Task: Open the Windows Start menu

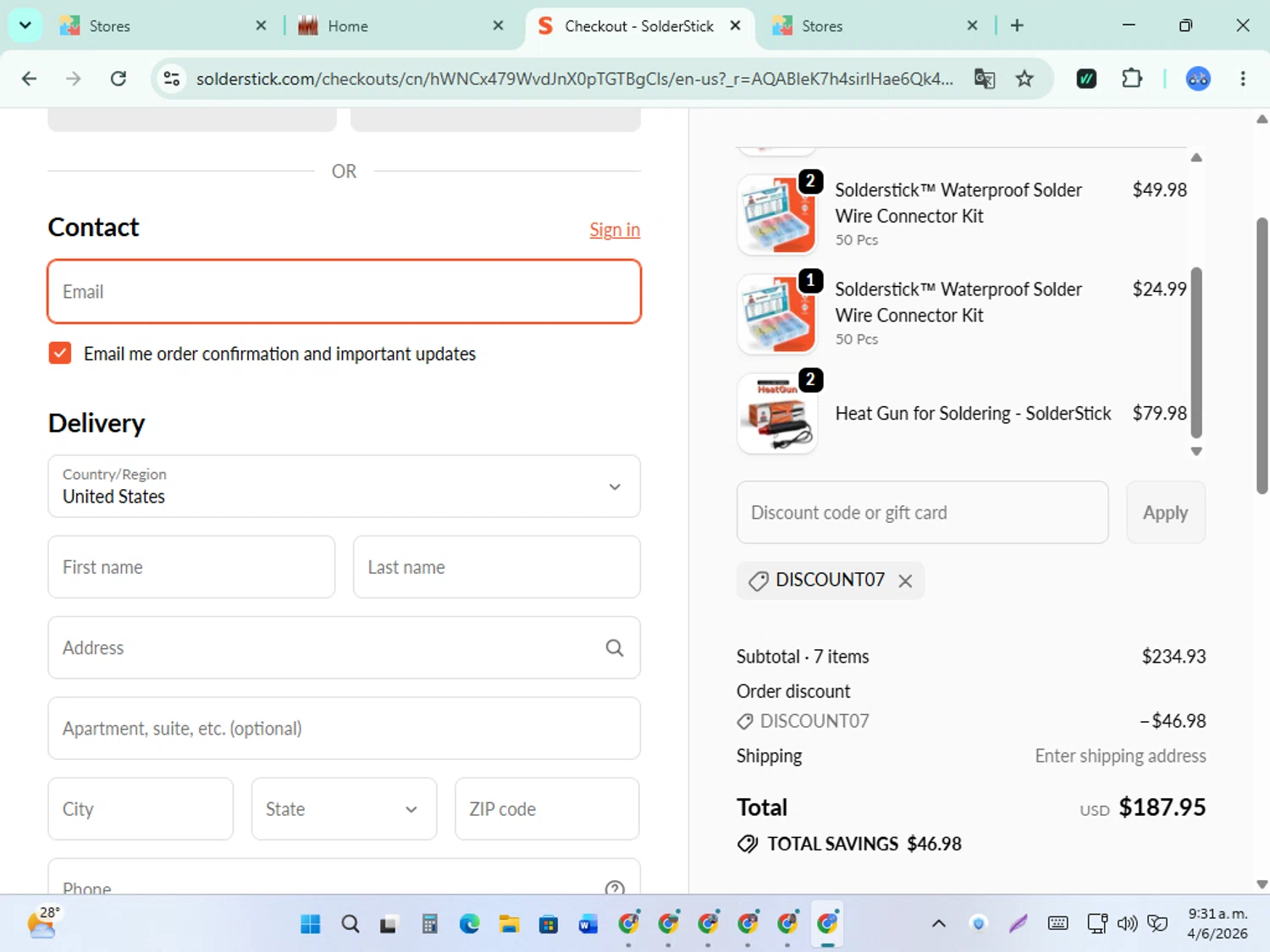Action: (x=311, y=924)
